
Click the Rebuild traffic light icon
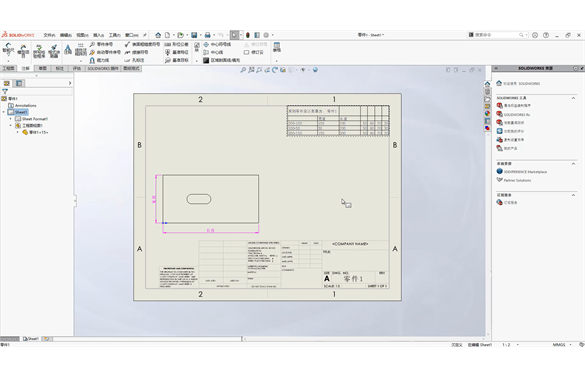(x=248, y=35)
